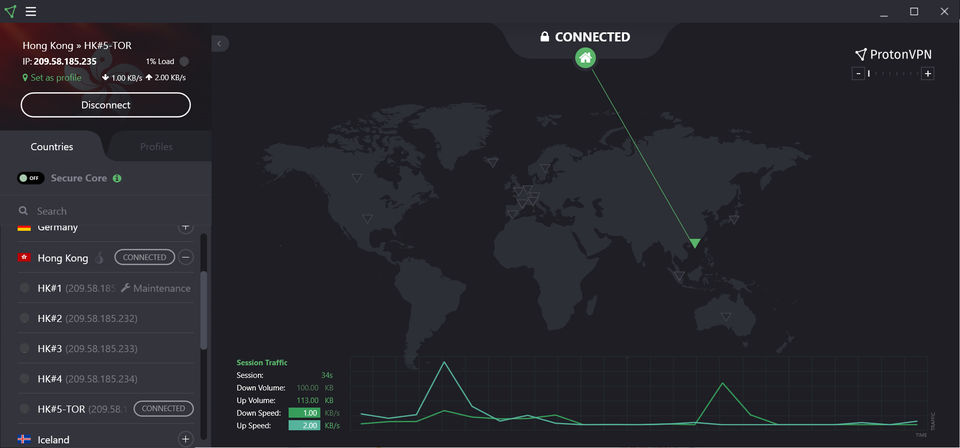960x448 pixels.
Task: Select the HK#4 server radio circle
Action: [x=25, y=378]
